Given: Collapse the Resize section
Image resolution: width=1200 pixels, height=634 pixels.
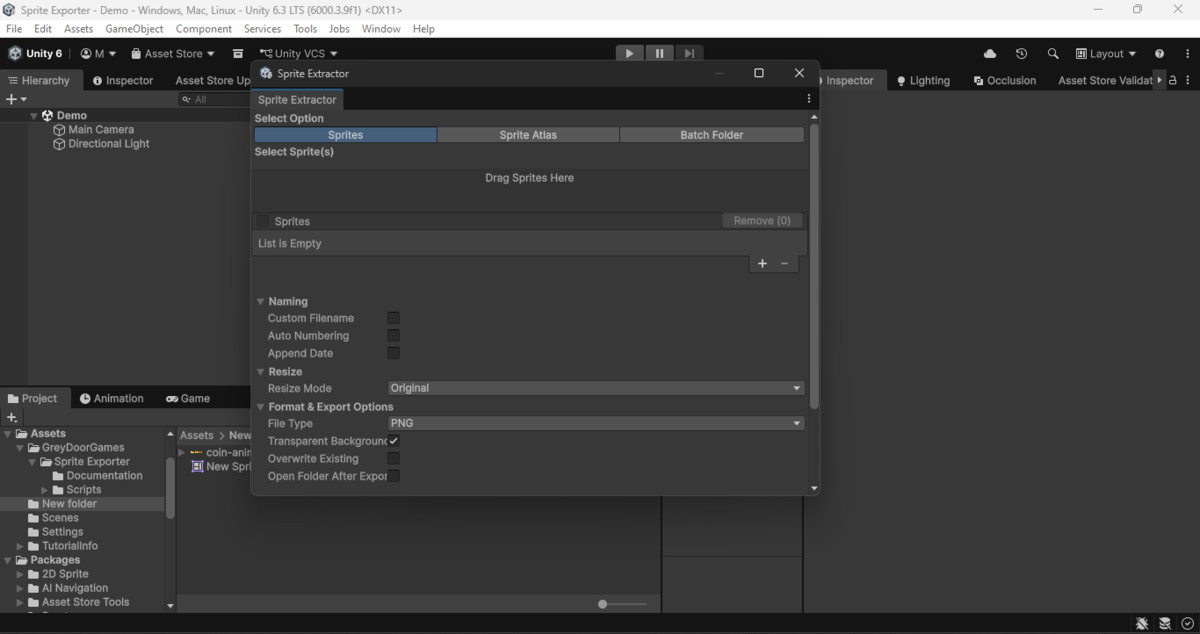Looking at the screenshot, I should 261,372.
